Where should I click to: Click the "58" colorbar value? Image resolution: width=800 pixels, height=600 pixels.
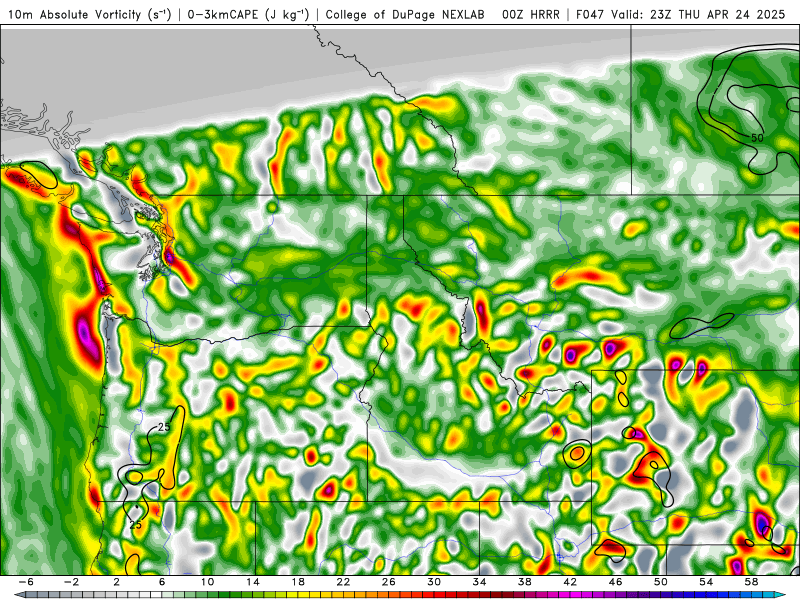[751, 582]
